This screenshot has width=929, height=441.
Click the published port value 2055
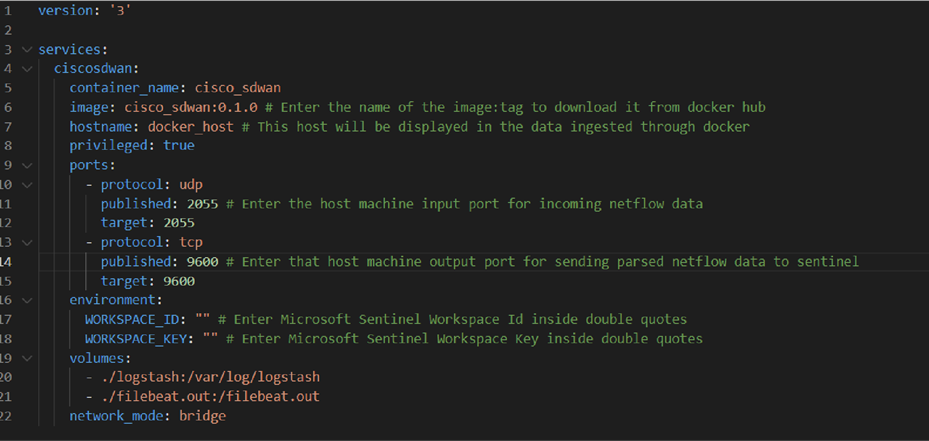(203, 204)
